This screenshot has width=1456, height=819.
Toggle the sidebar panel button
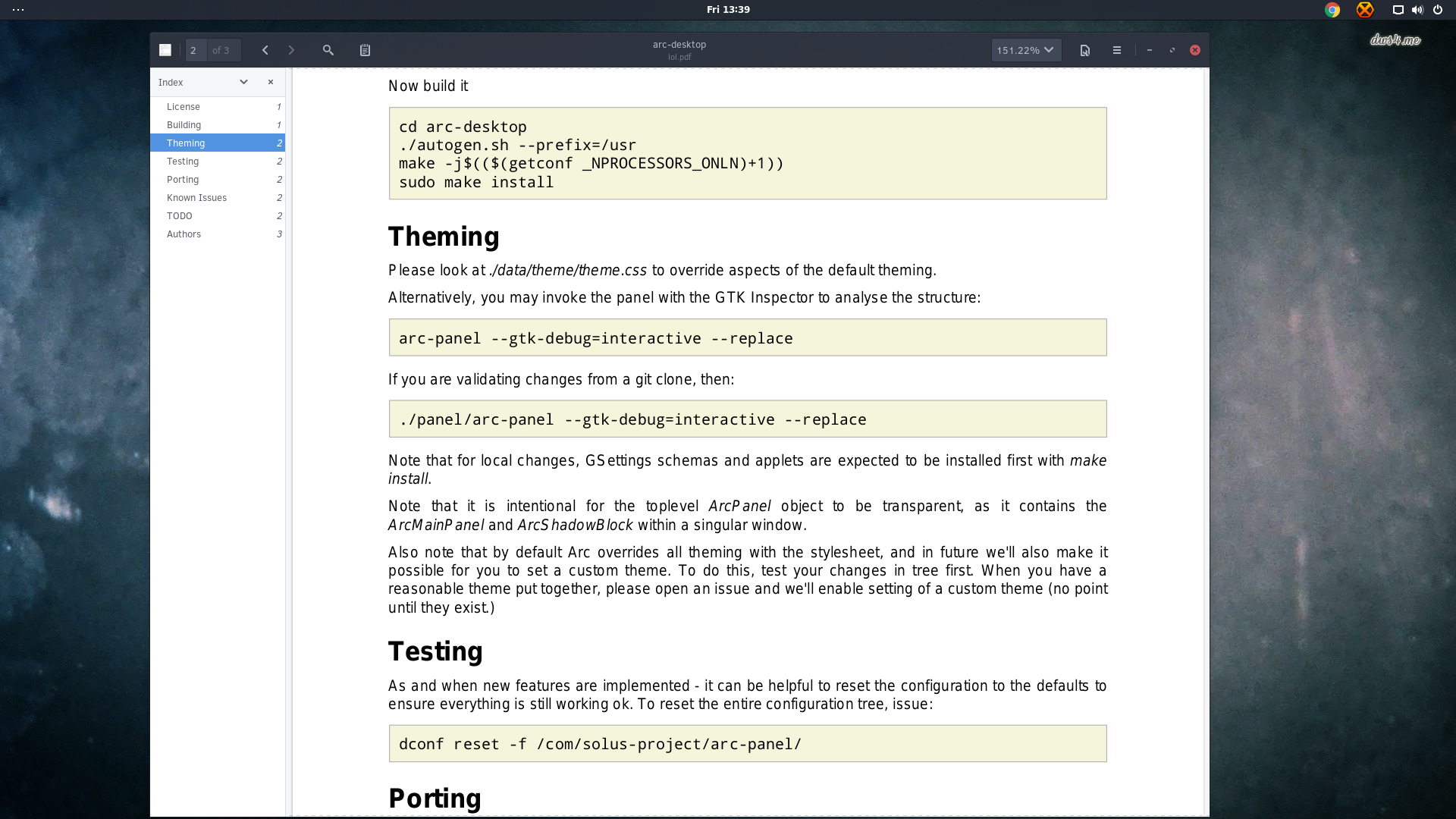coord(165,50)
